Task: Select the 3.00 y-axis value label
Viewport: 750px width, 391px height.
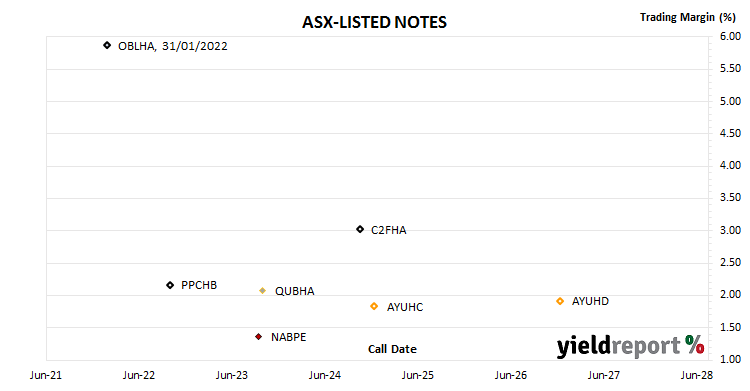Action: (x=730, y=230)
